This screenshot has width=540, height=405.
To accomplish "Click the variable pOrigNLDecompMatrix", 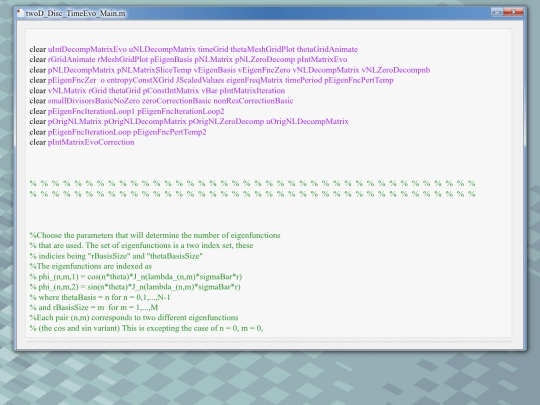I will pyautogui.click(x=145, y=122).
